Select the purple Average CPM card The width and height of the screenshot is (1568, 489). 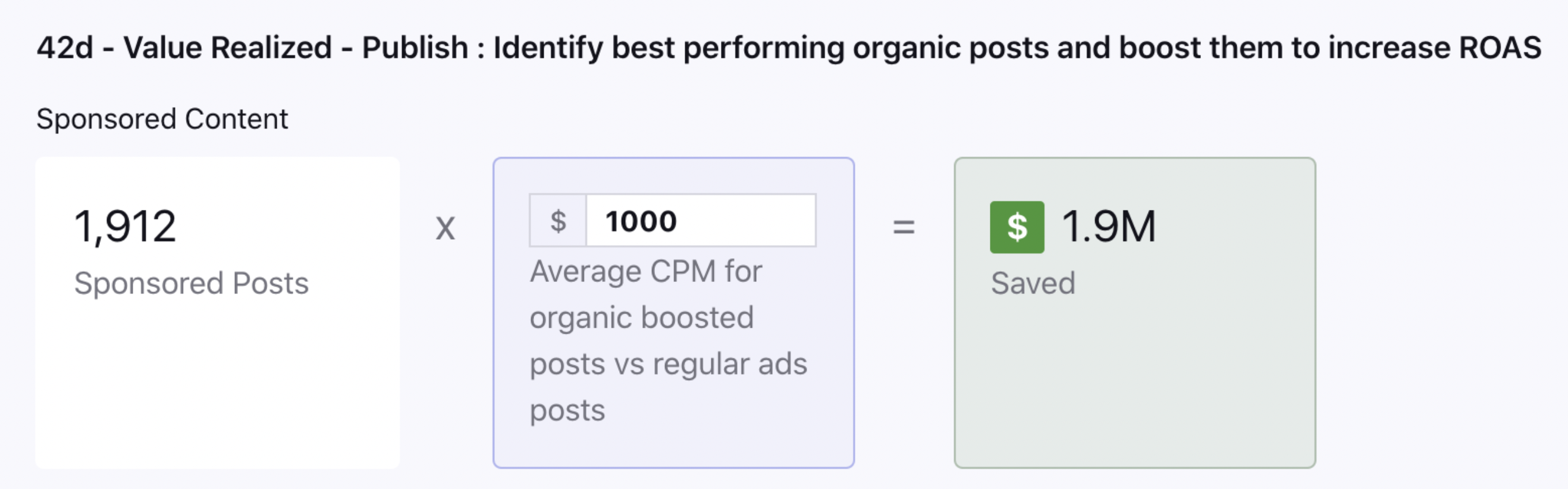[673, 312]
